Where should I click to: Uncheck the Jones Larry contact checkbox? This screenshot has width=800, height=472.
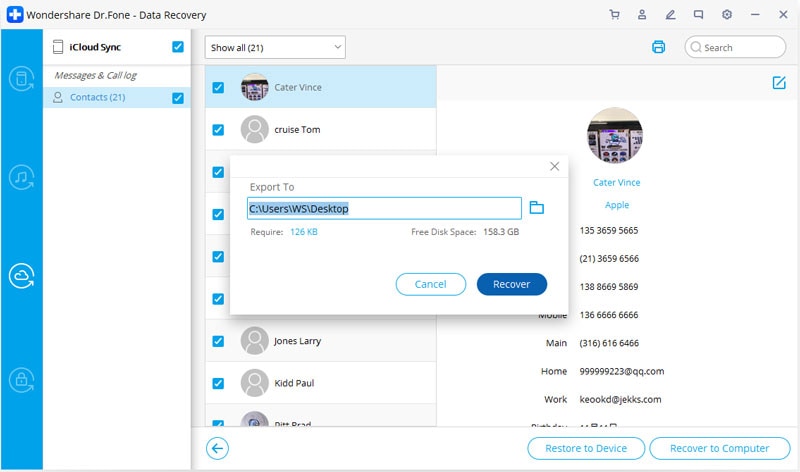click(218, 341)
